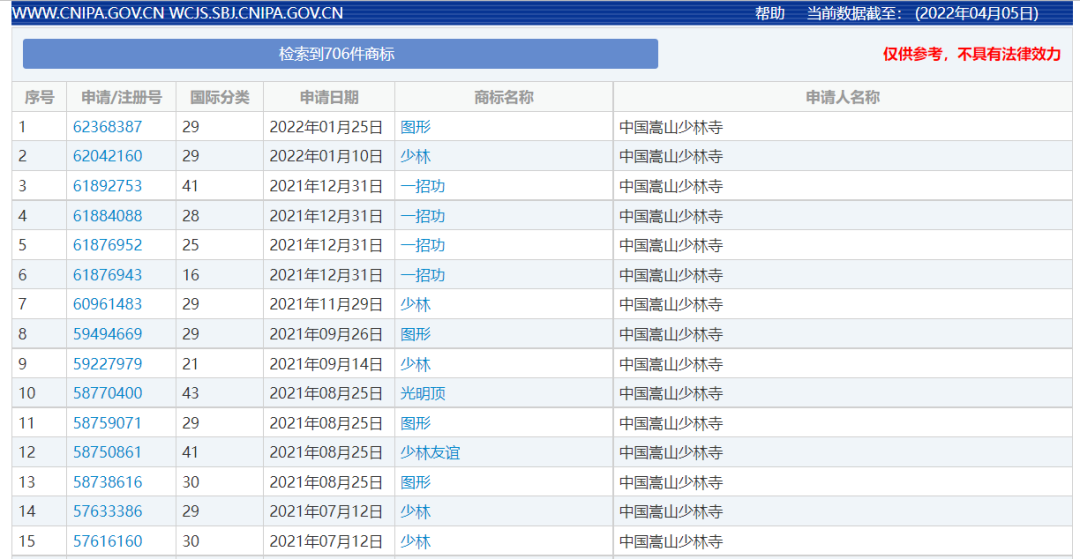Open 少林 trademark in row 7
This screenshot has height=559, width=1080.
point(415,304)
